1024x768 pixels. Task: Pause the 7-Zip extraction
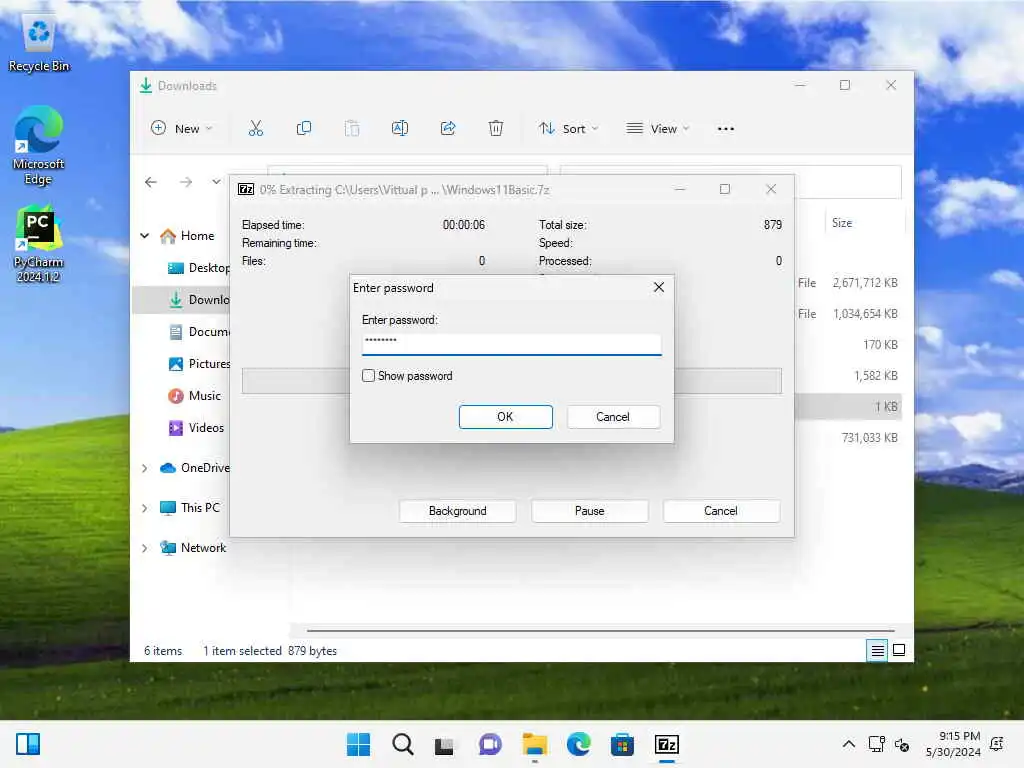589,511
